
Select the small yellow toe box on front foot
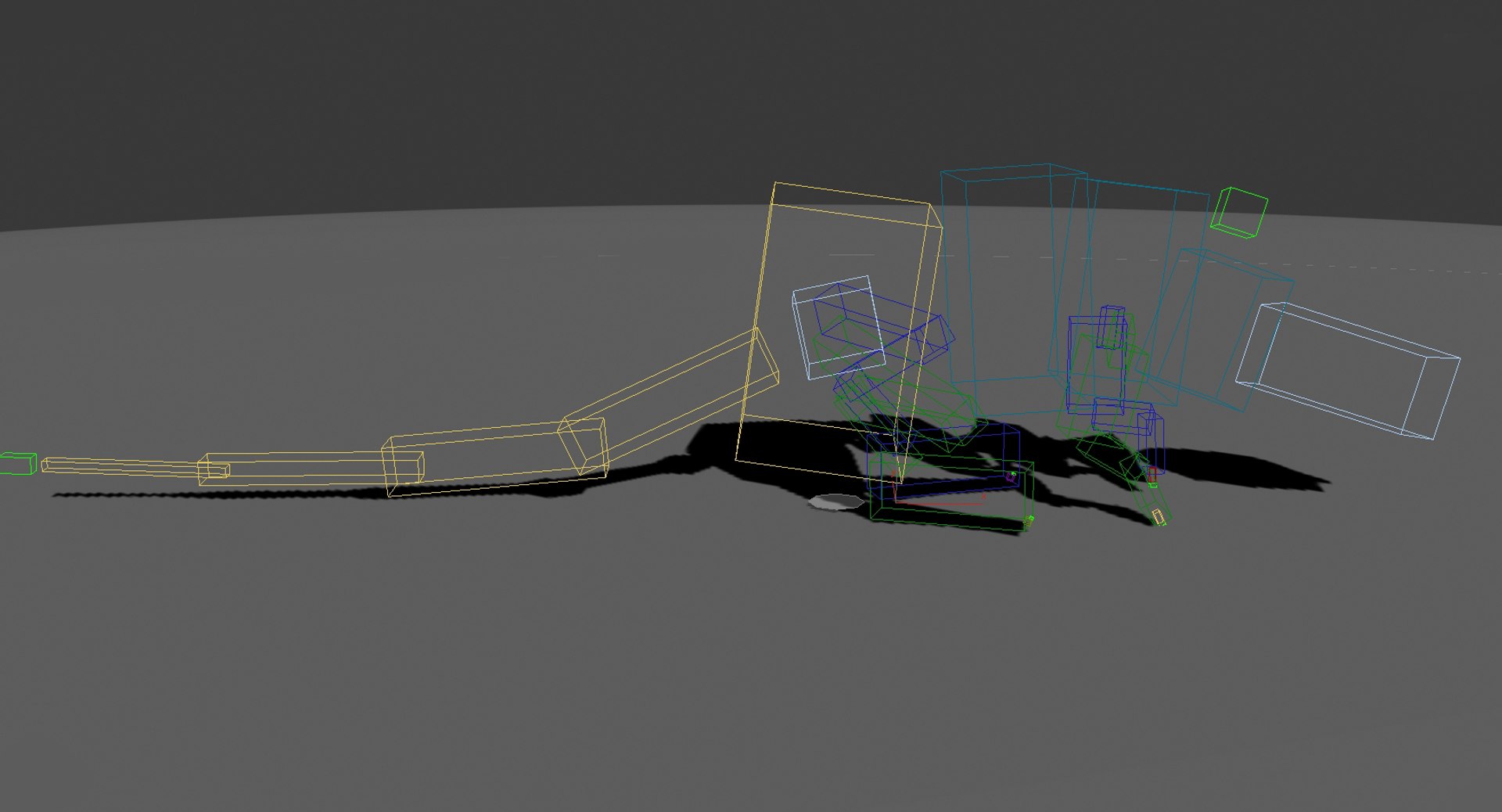click(1159, 516)
